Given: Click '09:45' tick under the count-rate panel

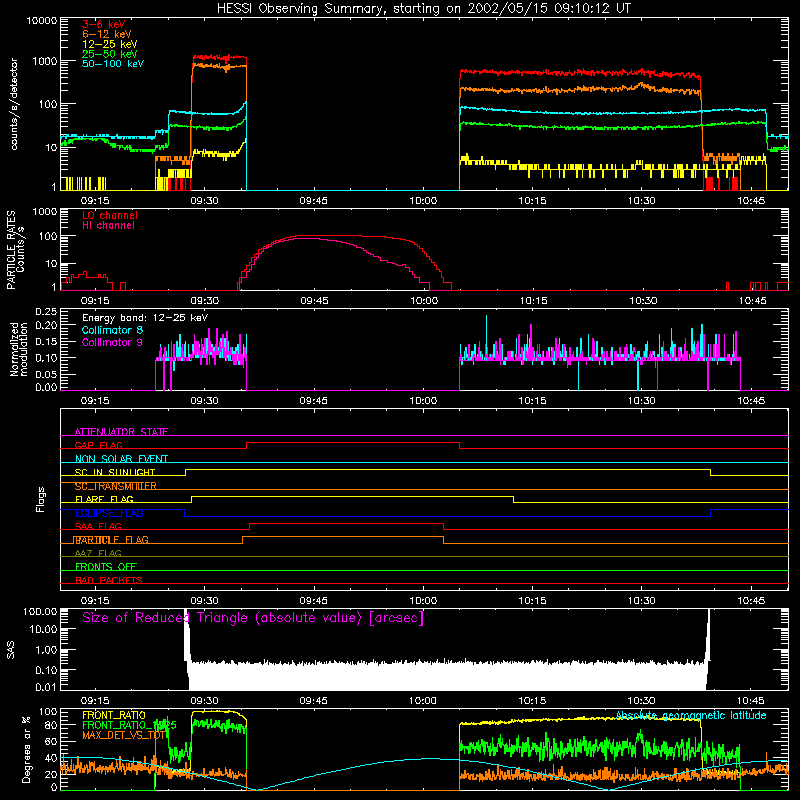Looking at the screenshot, I should 313,201.
